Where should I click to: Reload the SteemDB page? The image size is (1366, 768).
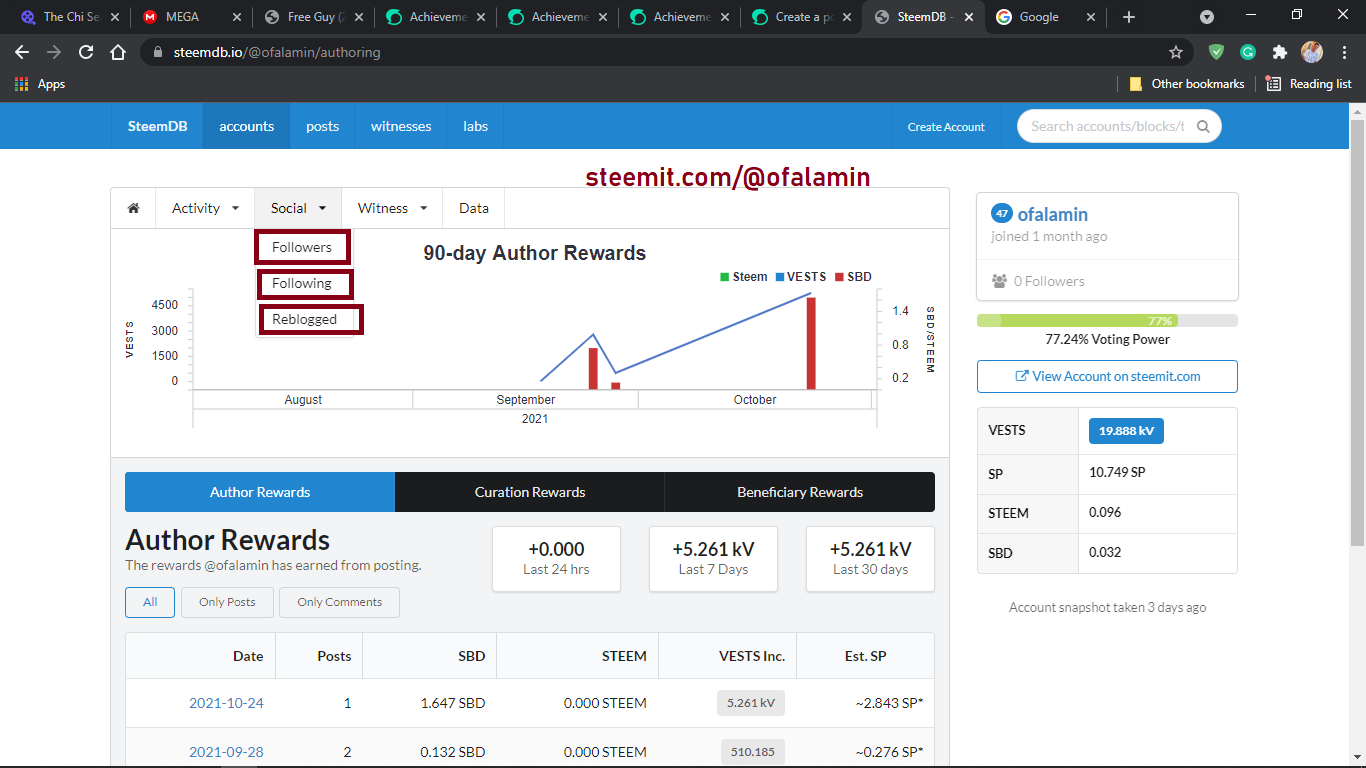(x=86, y=52)
